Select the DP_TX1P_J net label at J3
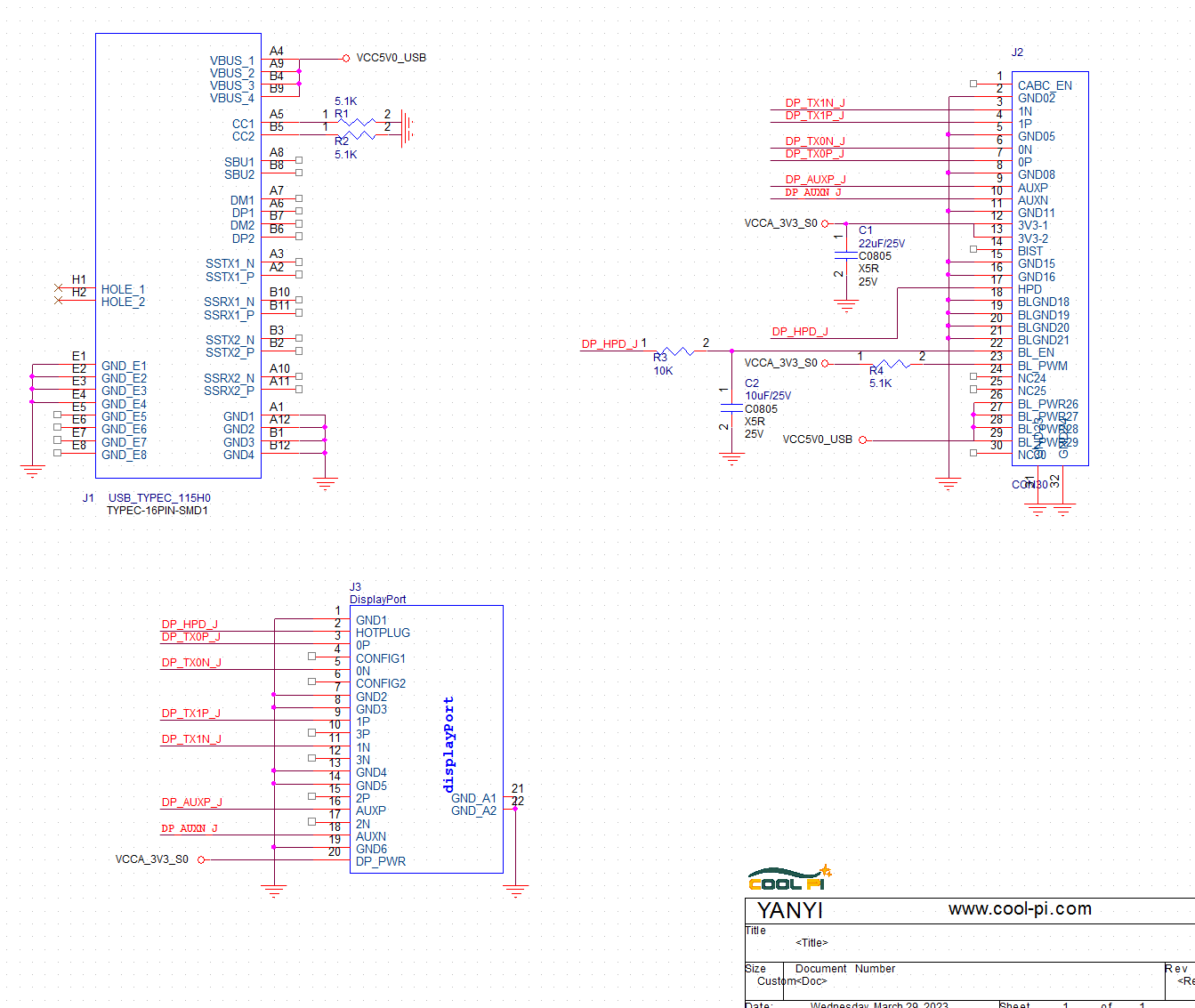Screen dimensions: 1195x1008 click(x=191, y=714)
